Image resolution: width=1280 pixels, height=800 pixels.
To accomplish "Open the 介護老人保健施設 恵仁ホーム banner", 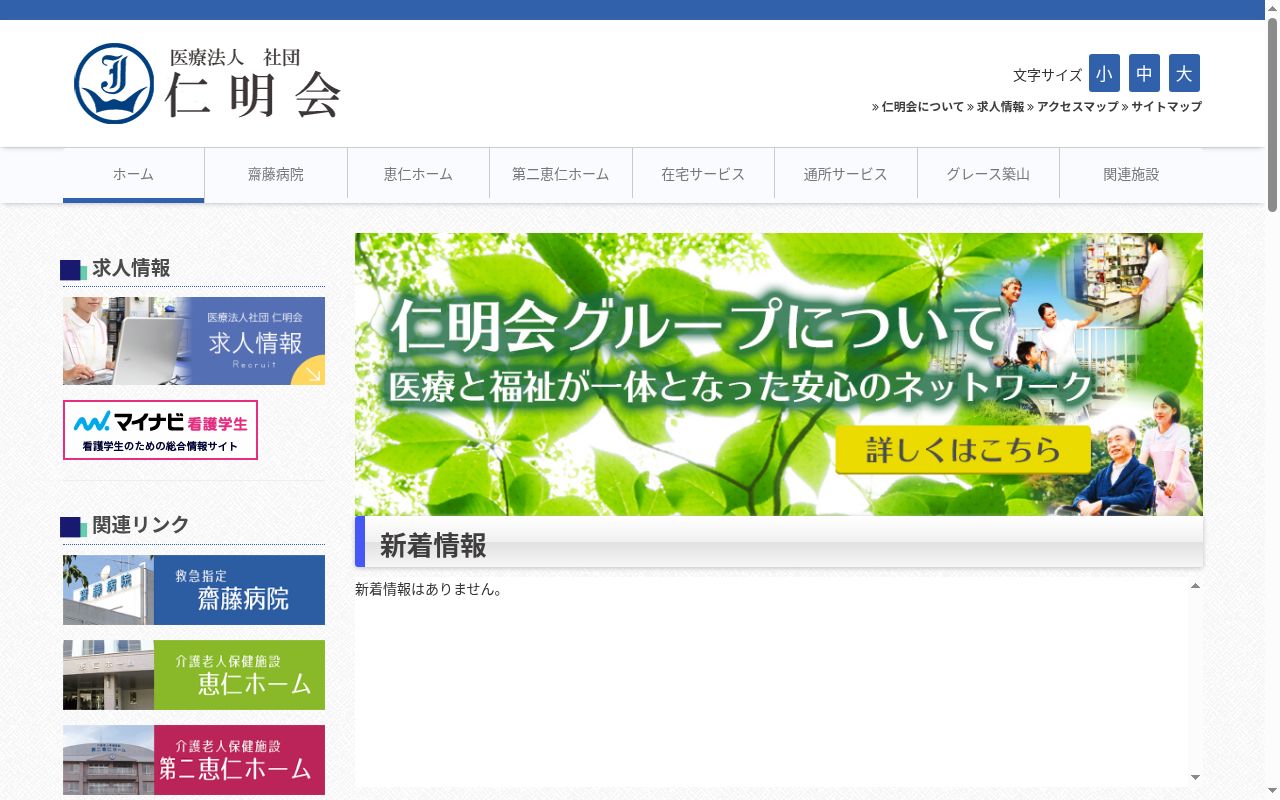I will 194,675.
